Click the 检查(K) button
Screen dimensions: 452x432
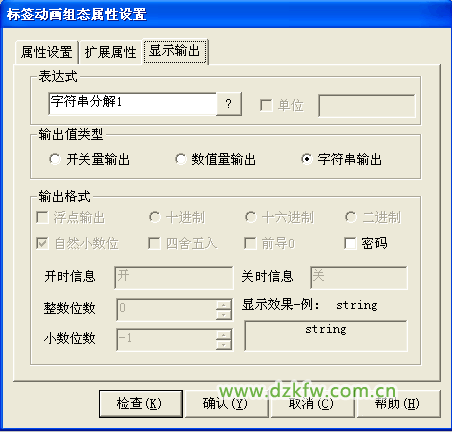[141, 404]
